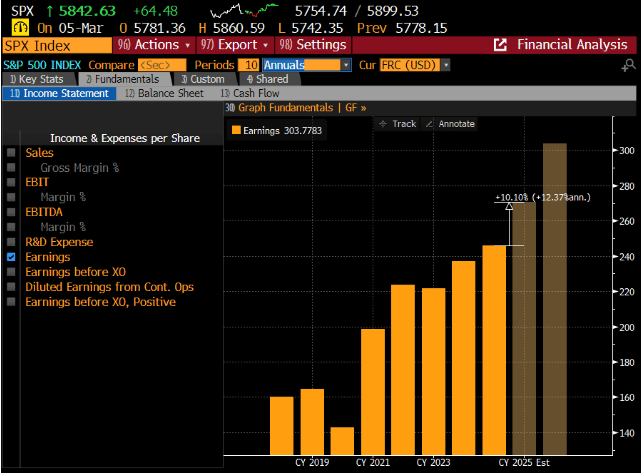Open Financial Analysis pop-out icon
The width and height of the screenshot is (641, 473).
pyautogui.click(x=500, y=45)
